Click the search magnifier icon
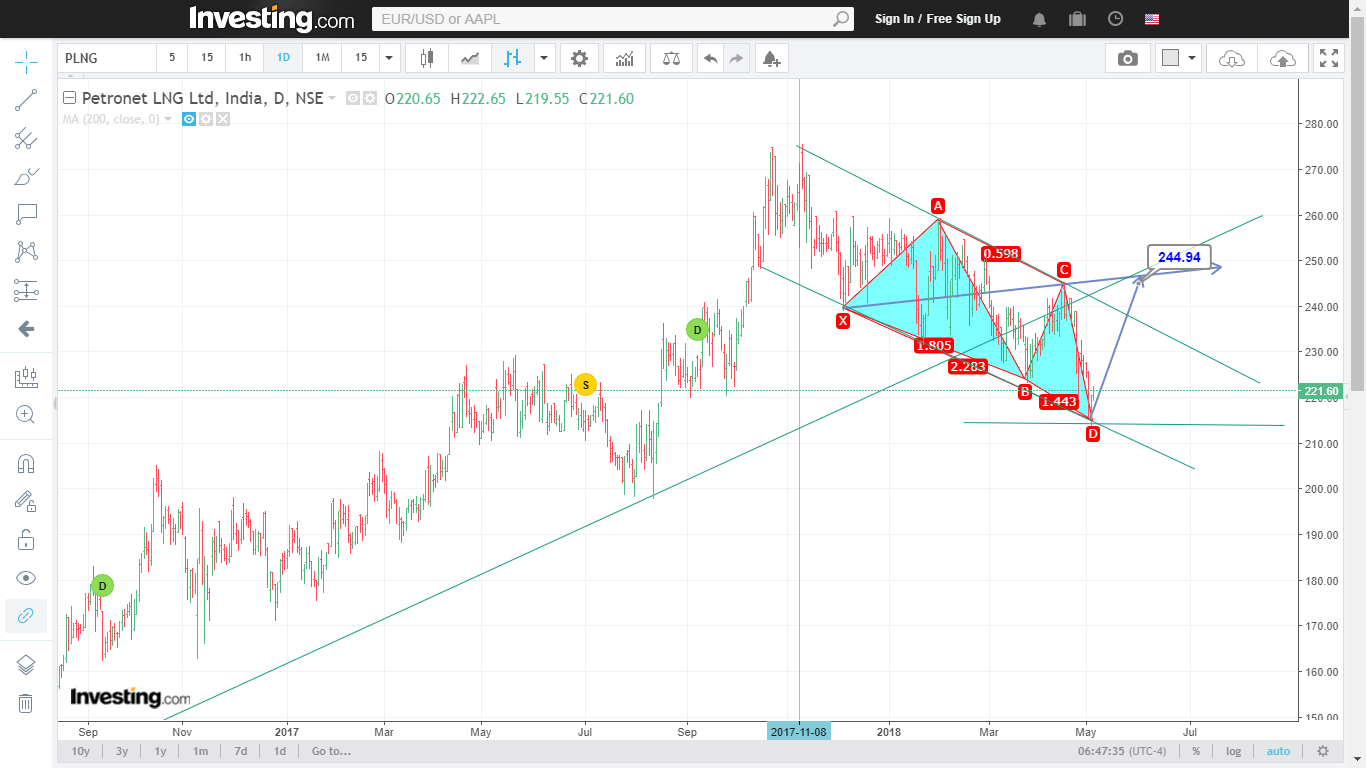The image size is (1366, 768). (842, 19)
